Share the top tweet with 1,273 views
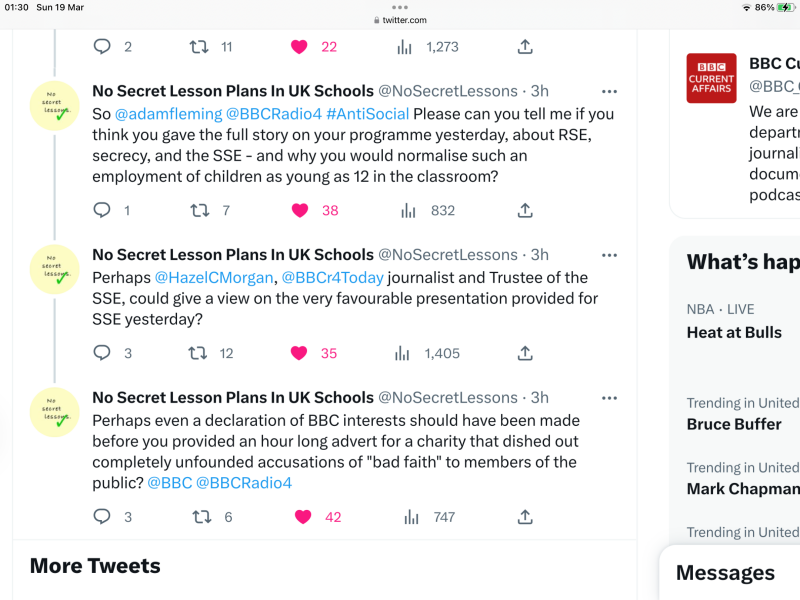The height and width of the screenshot is (600, 800). tap(525, 46)
